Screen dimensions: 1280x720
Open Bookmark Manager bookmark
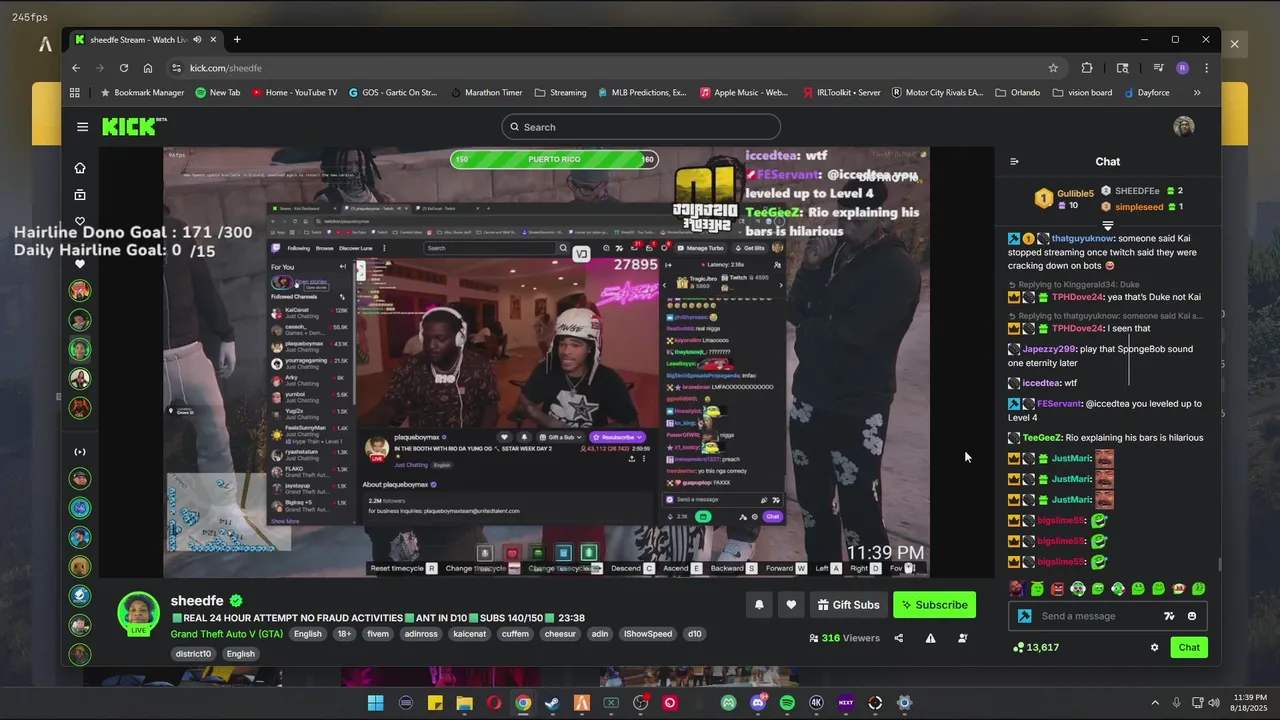pyautogui.click(x=142, y=92)
